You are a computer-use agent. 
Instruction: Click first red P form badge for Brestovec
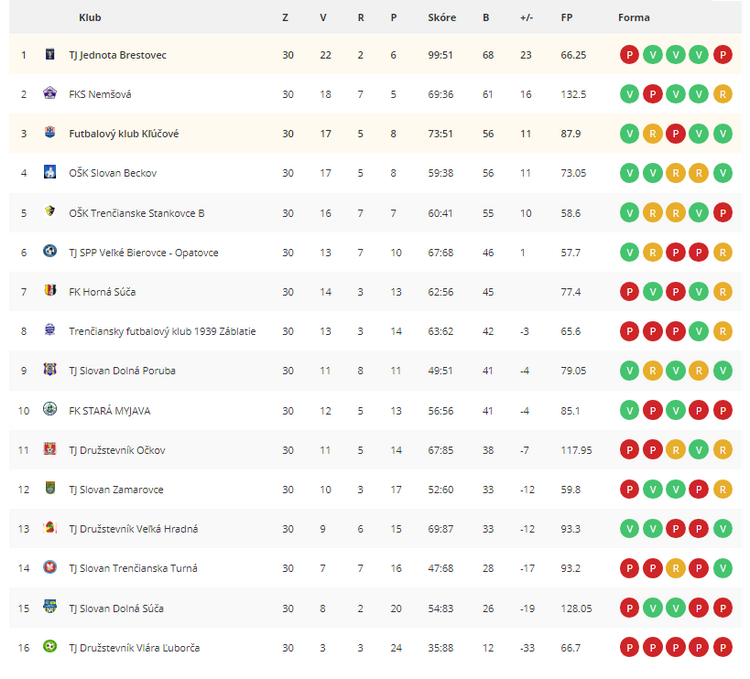coord(629,55)
